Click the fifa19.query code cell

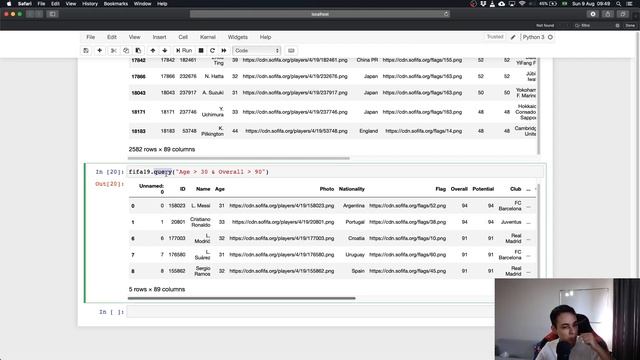[x=336, y=172]
